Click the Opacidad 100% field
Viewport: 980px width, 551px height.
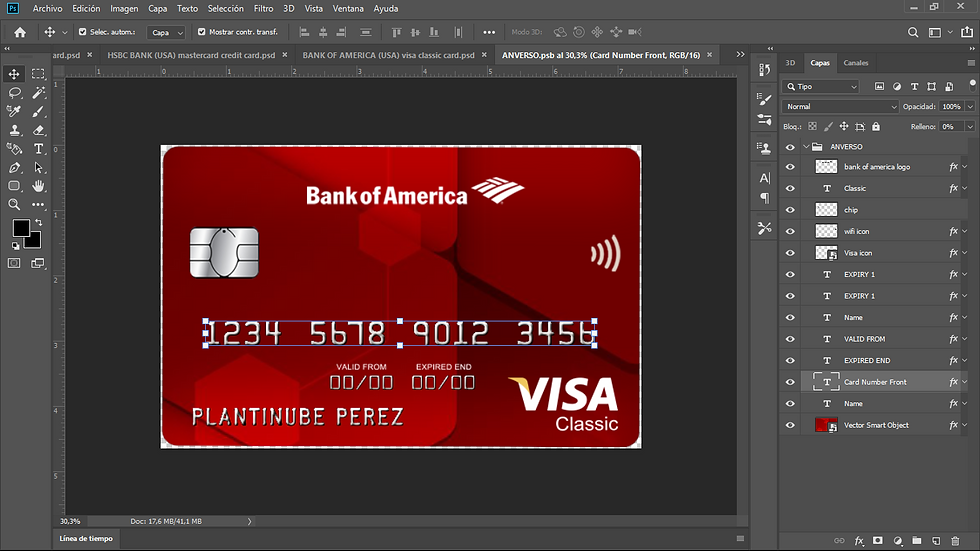click(951, 107)
